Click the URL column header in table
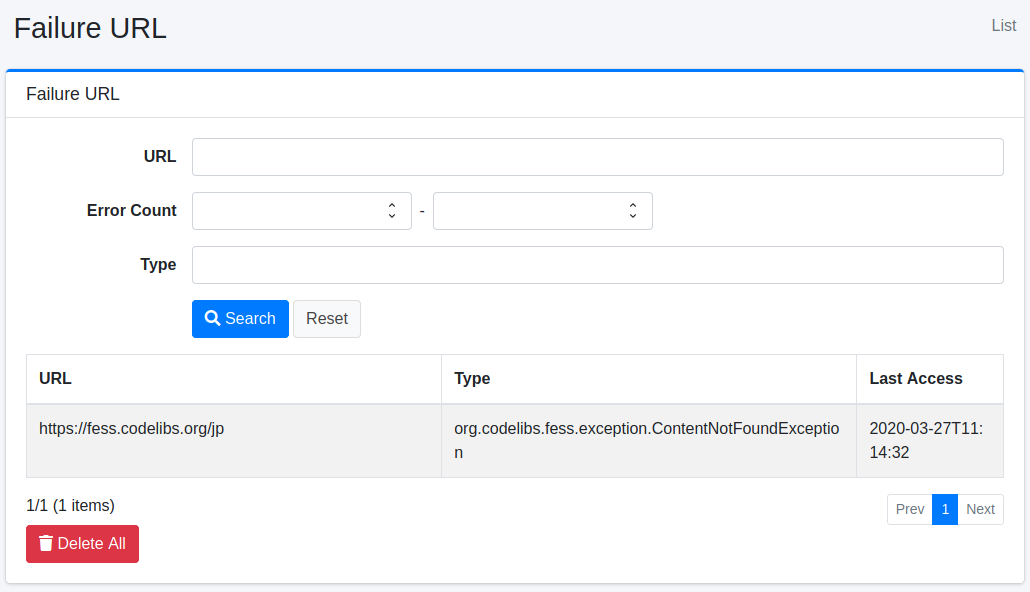 click(55, 379)
